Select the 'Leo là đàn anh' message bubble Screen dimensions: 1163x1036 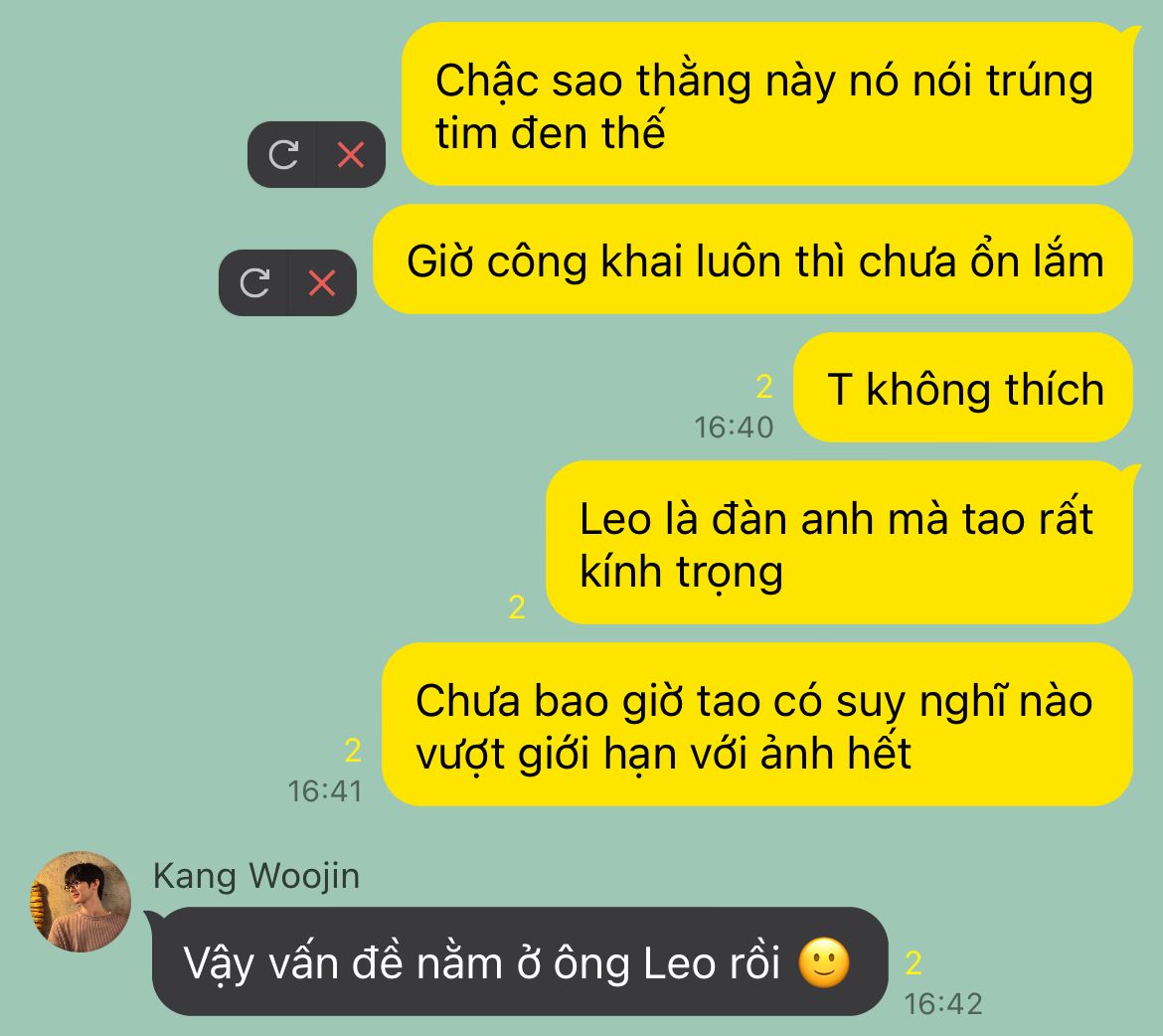[840, 543]
